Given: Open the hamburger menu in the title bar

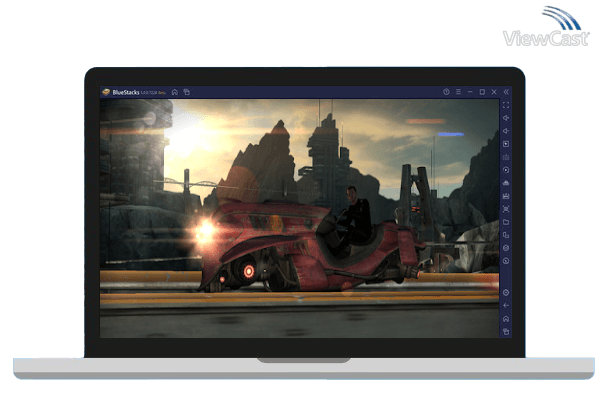Looking at the screenshot, I should (458, 92).
